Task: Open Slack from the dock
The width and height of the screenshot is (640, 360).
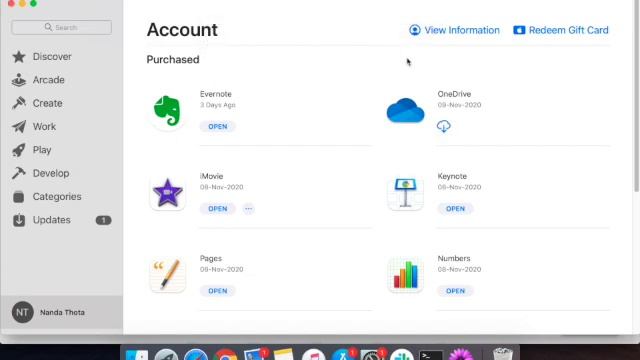Action: click(402, 355)
